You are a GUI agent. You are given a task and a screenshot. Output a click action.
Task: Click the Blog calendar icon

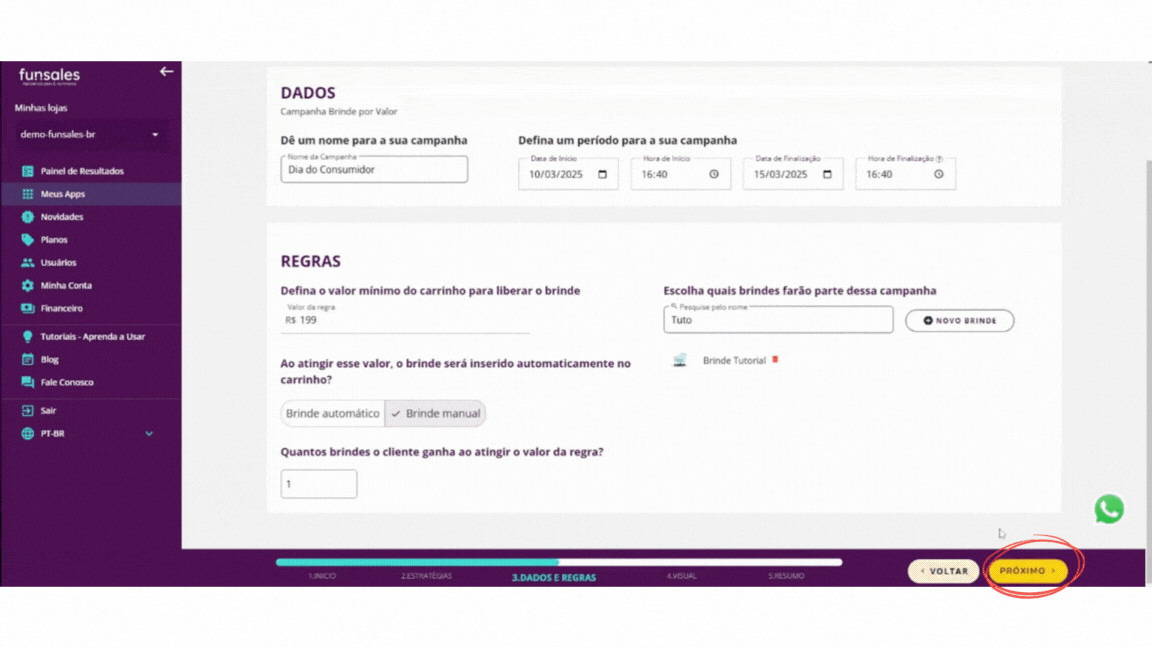tap(27, 359)
